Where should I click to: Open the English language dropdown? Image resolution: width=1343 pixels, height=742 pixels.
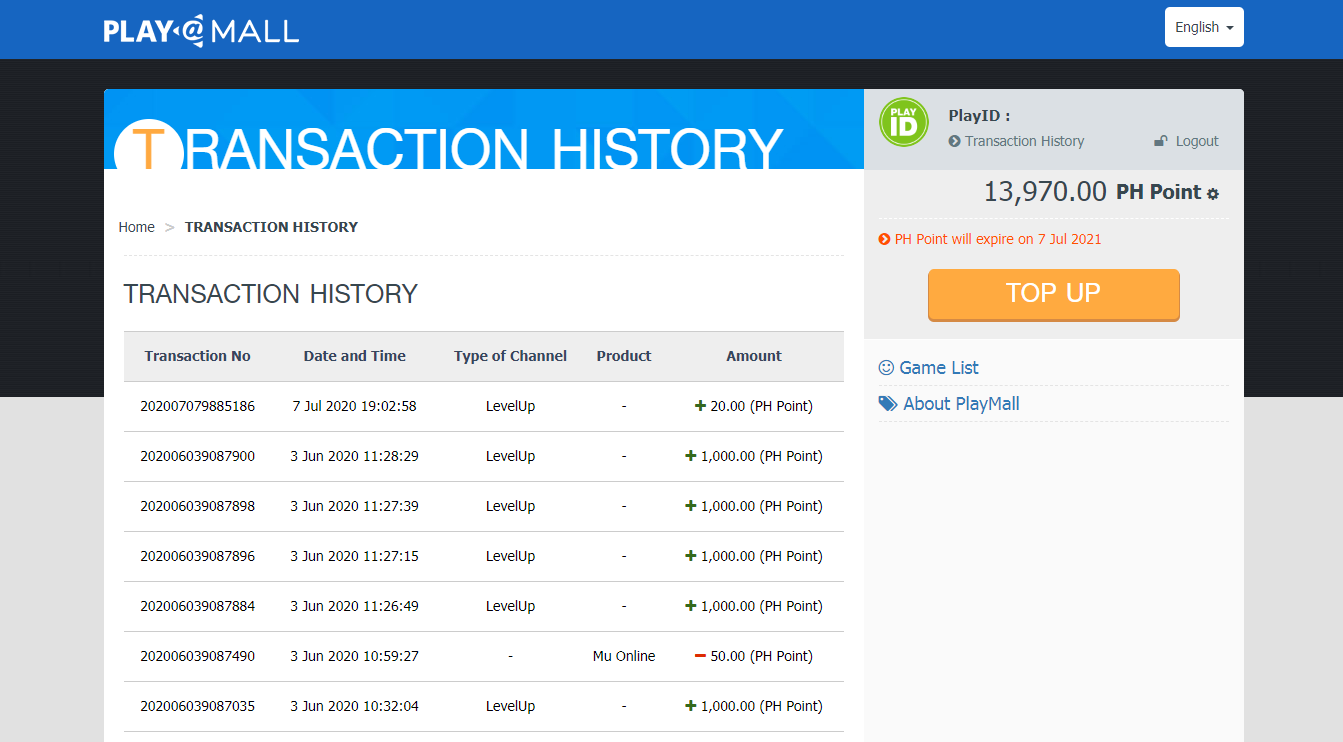(1204, 27)
